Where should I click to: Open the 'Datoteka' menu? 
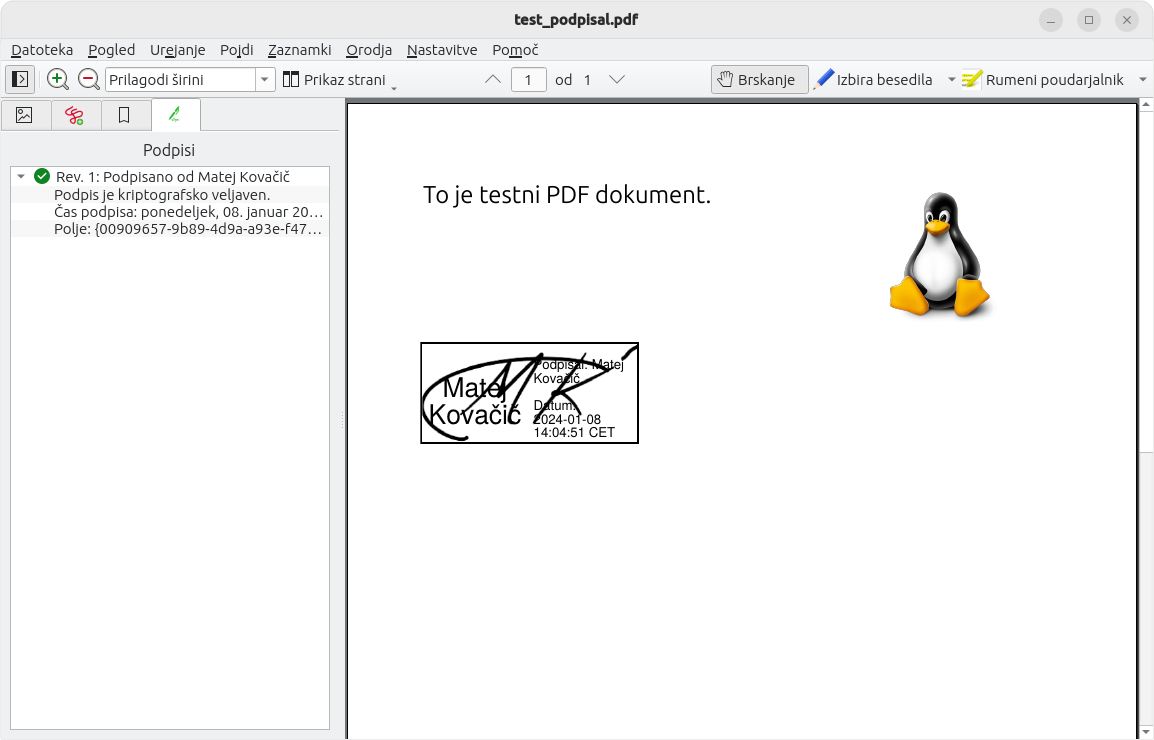tap(42, 50)
